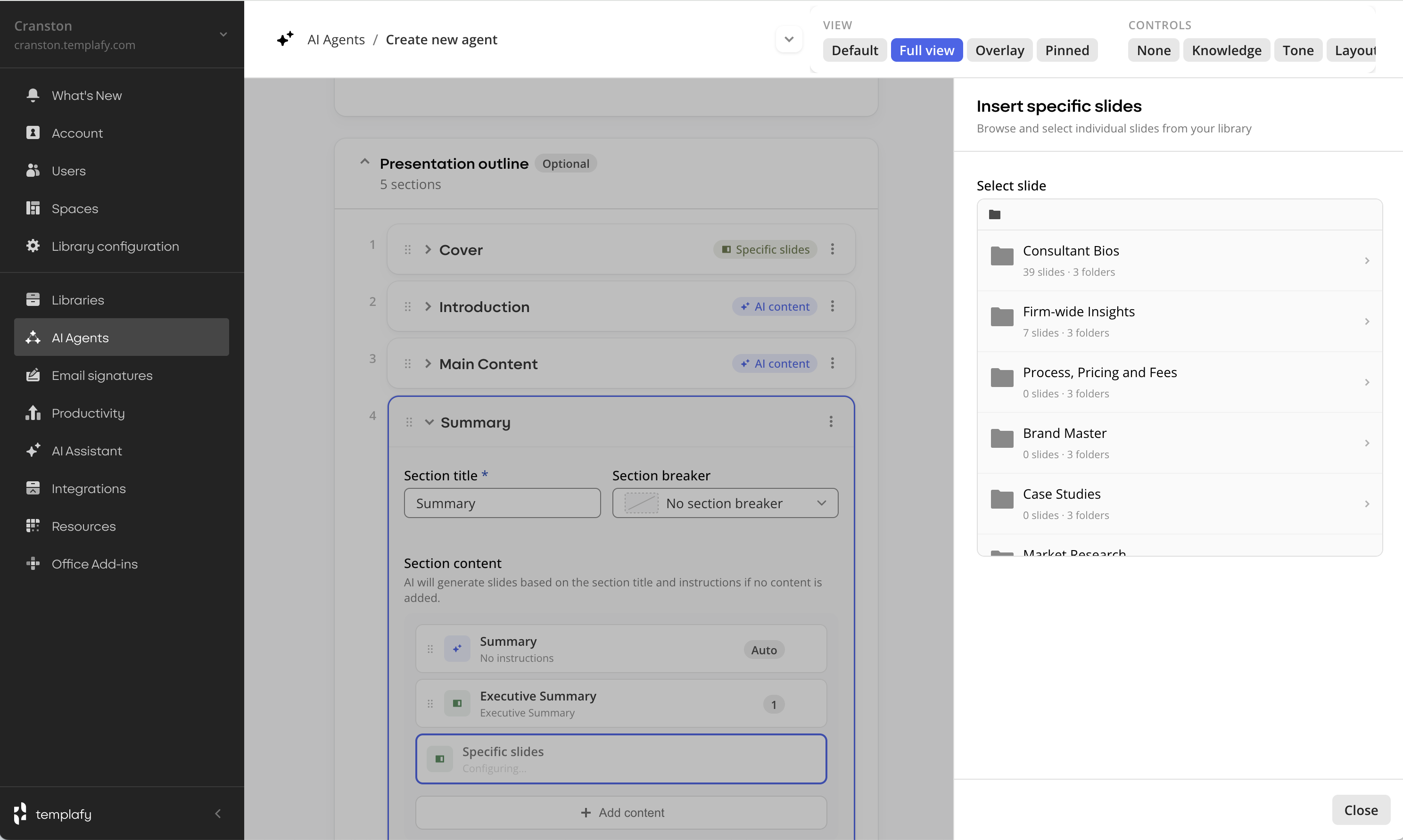Grab the Introduction section drag handle
1403x840 pixels.
pyautogui.click(x=407, y=307)
